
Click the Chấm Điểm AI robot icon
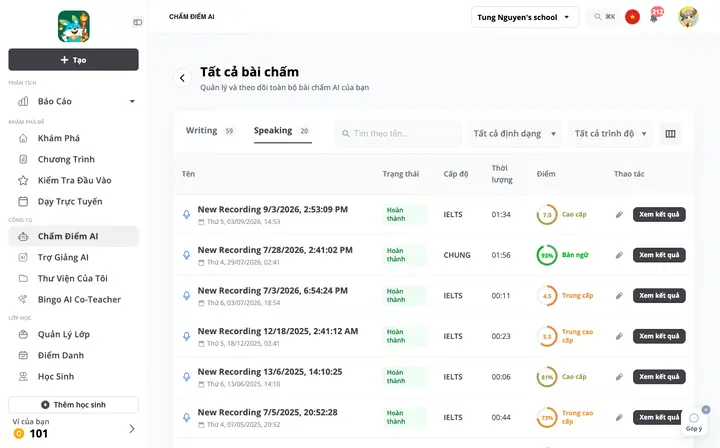23,236
